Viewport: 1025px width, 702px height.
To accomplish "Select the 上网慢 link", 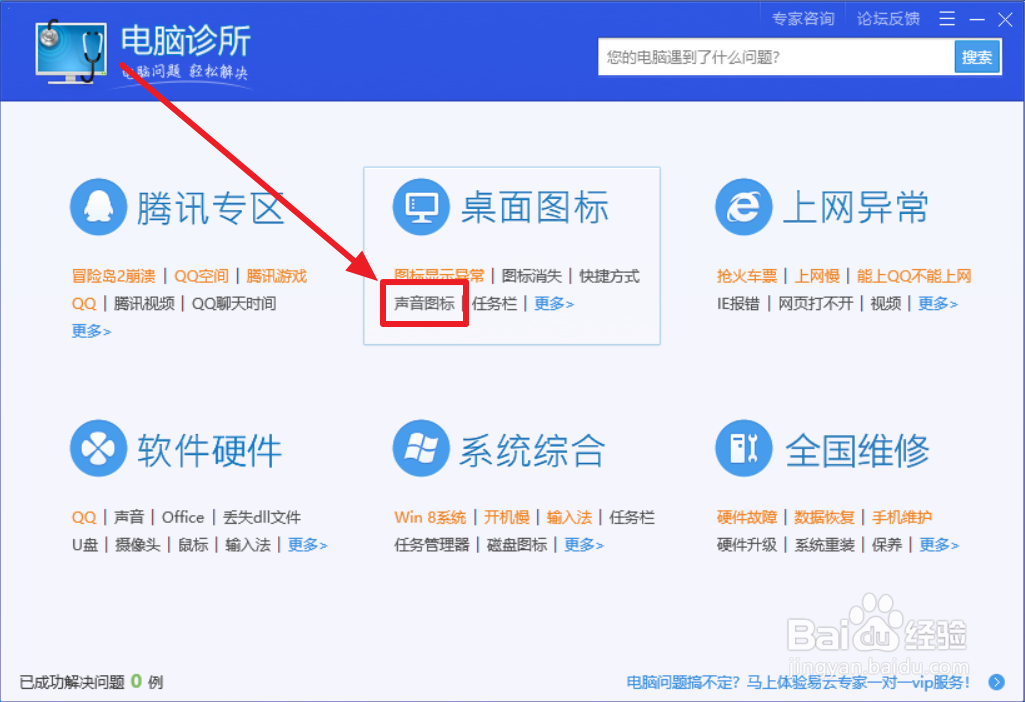I will 817,276.
